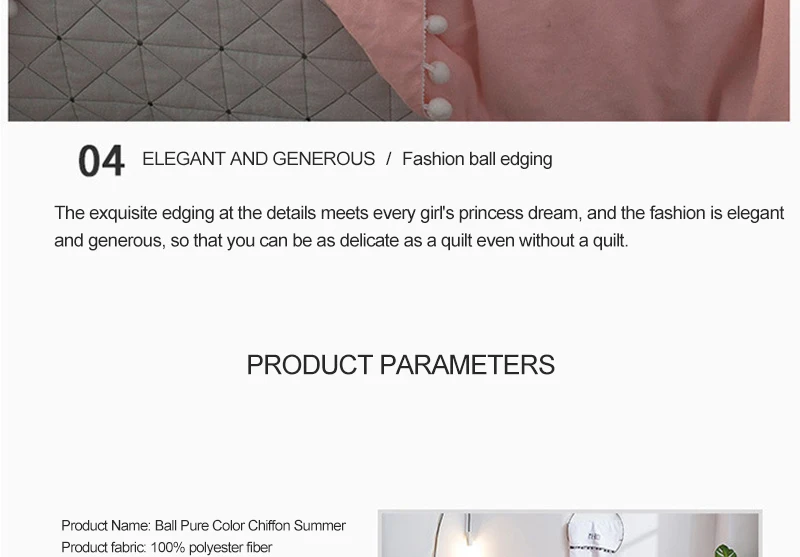The height and width of the screenshot is (557, 800).
Task: Click the gray diamond-quilted fabric area
Action: tap(194, 61)
